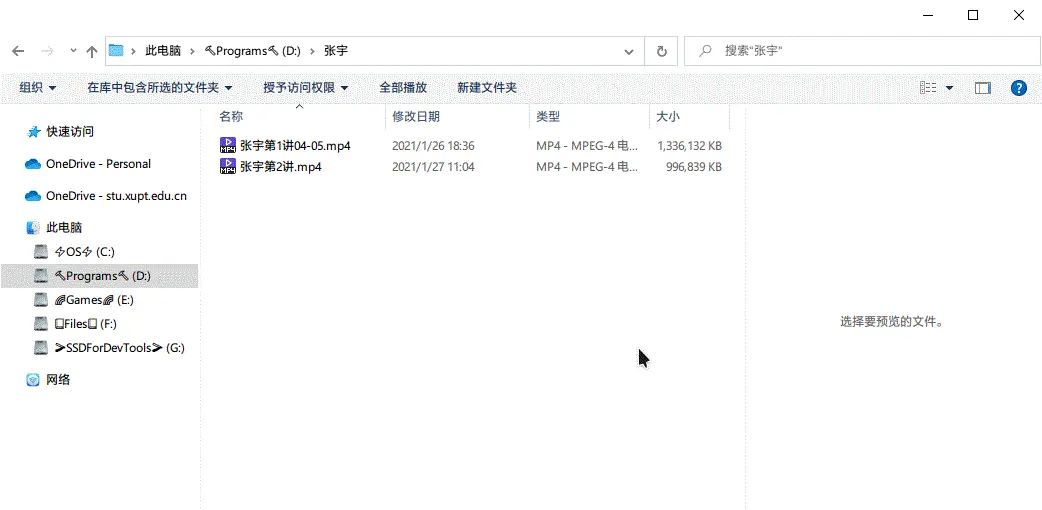
Task: Change the view layout icon
Action: pyautogui.click(x=928, y=88)
